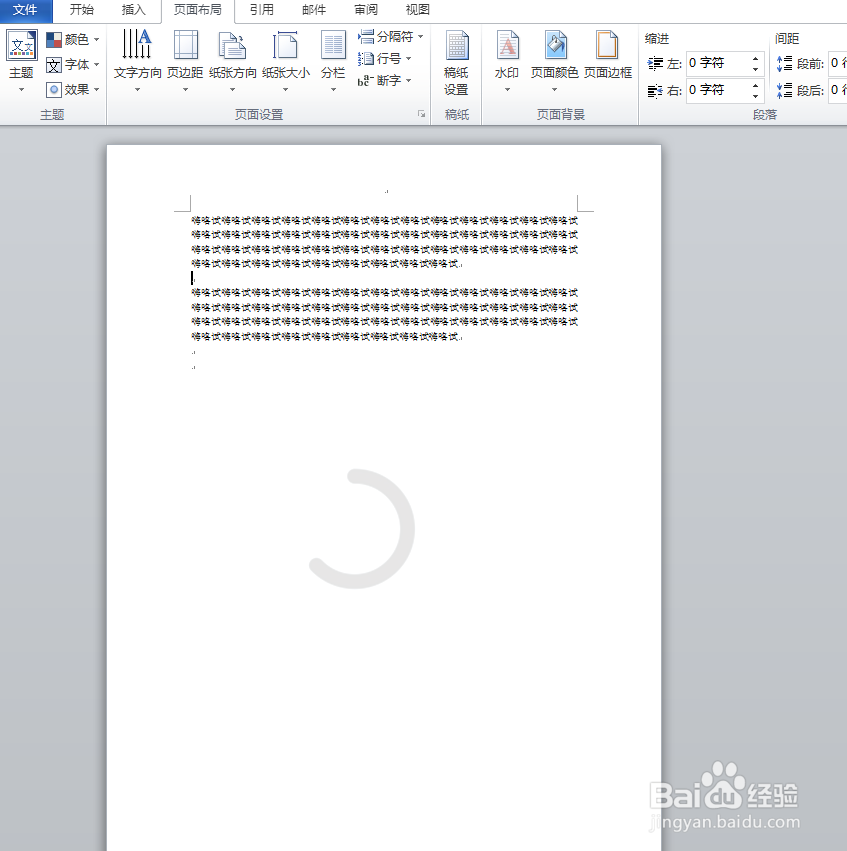The image size is (847, 851).
Task: Open Manuscript Paper Settings (稿纸设置)
Action: click(456, 62)
